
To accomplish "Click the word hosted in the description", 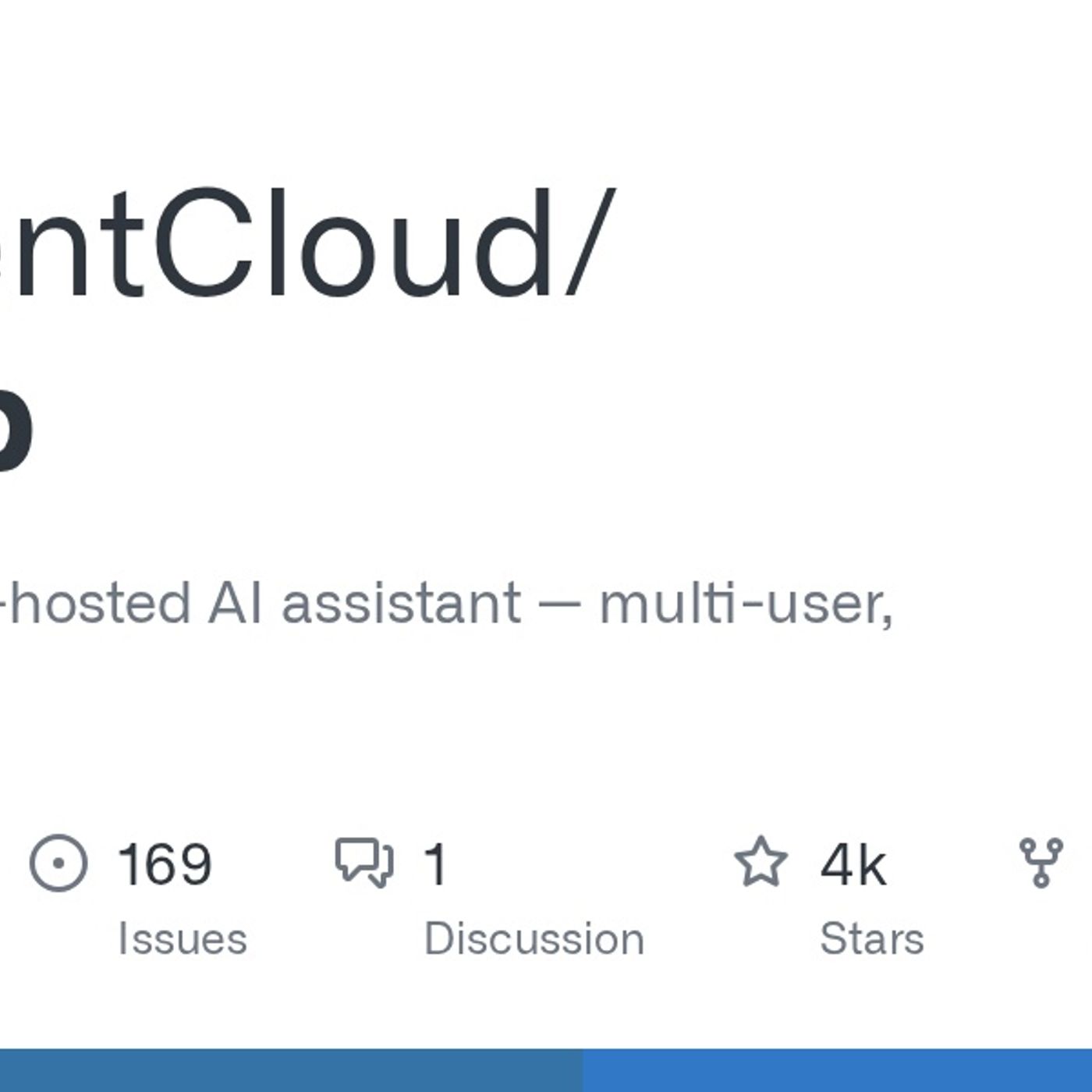I will click(100, 603).
